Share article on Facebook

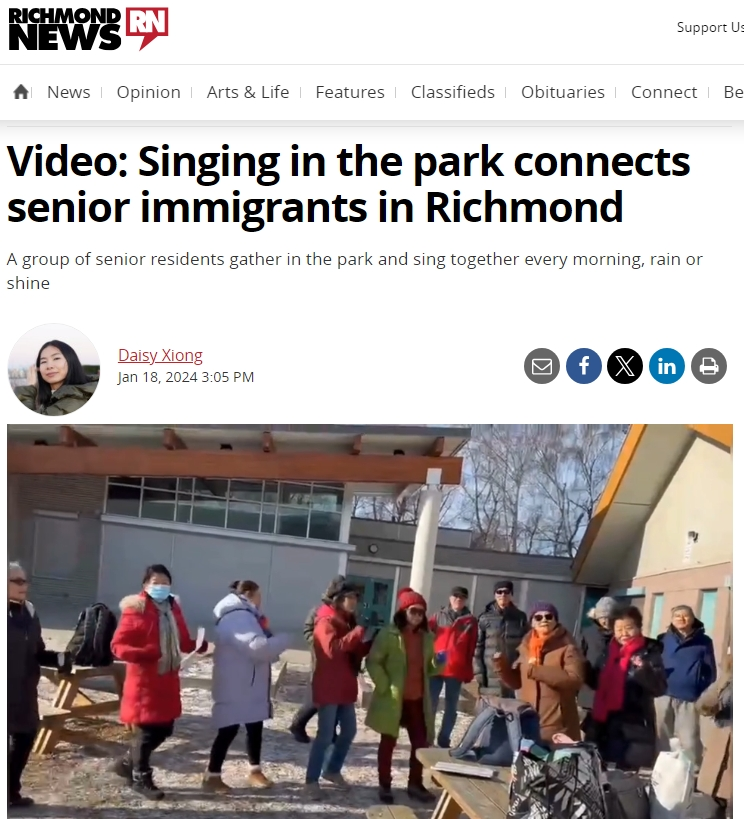click(584, 366)
